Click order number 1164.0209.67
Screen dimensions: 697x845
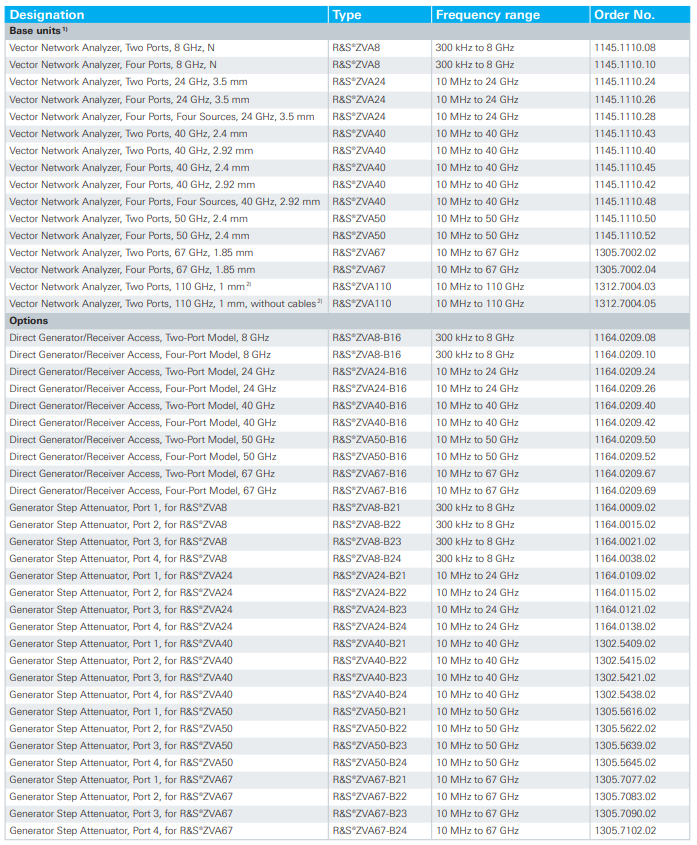[625, 474]
